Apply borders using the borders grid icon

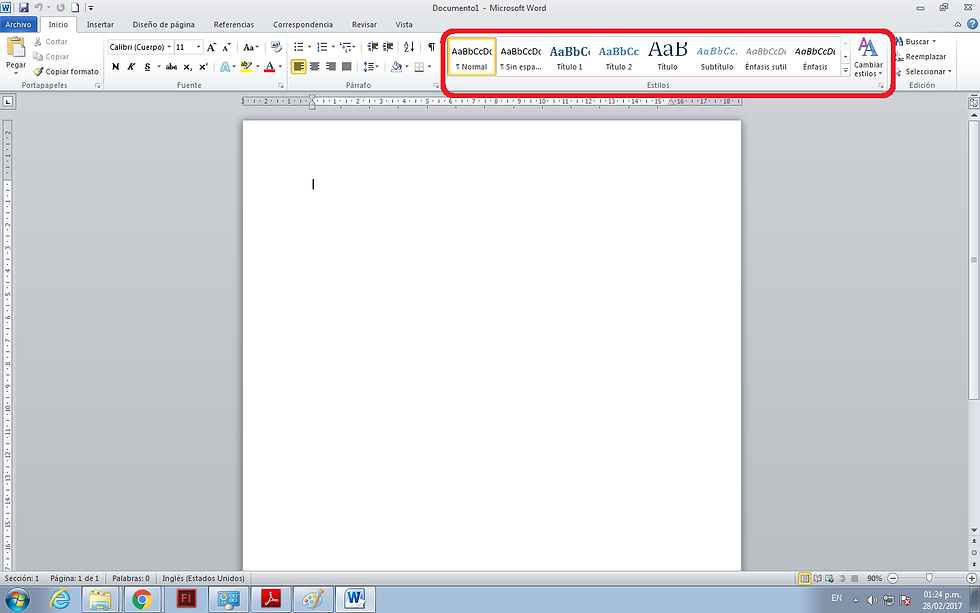(x=419, y=67)
